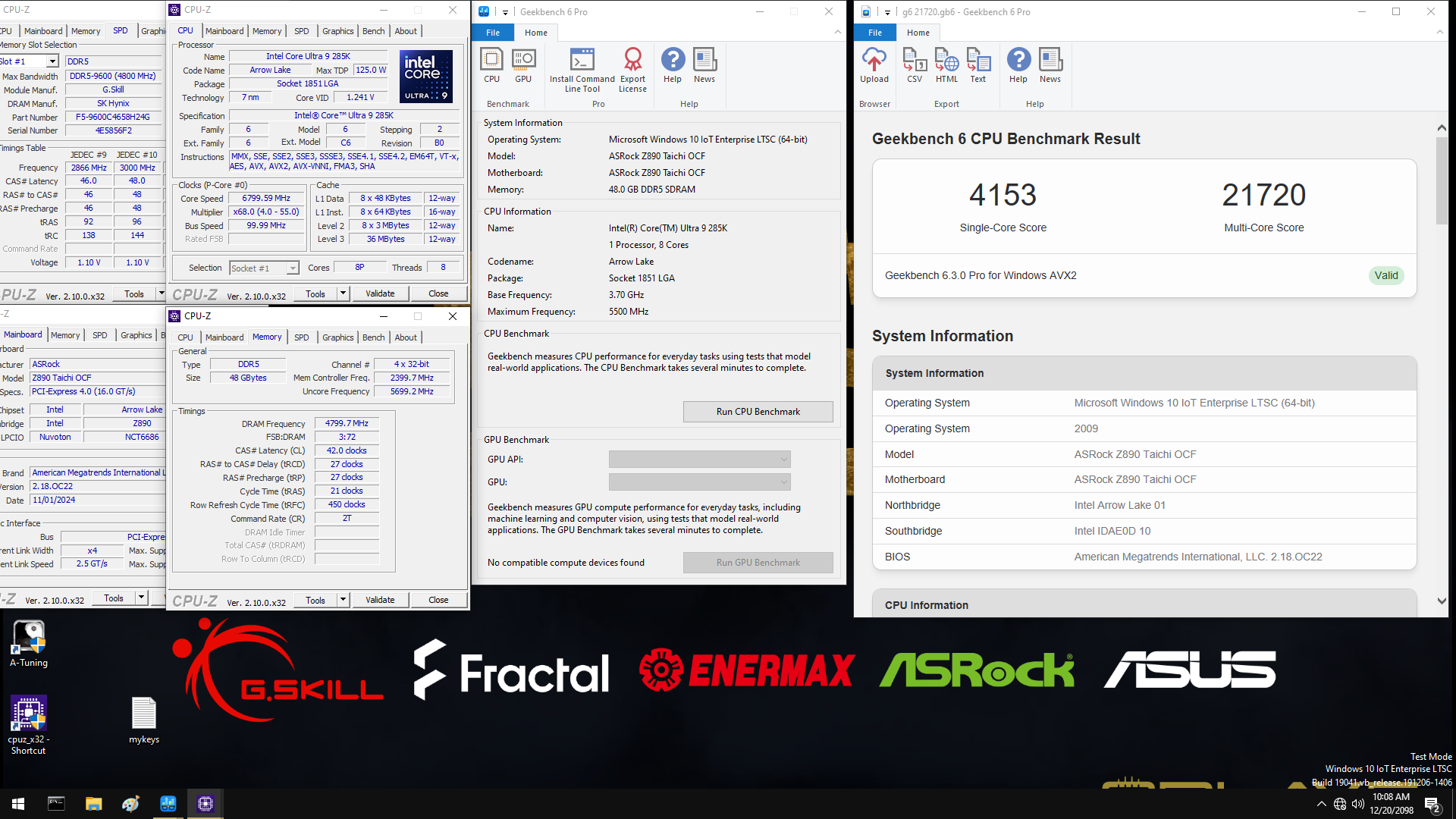Screen dimensions: 1456x819
Task: Open Help in g6 21720.gb6 window
Action: 1018,65
